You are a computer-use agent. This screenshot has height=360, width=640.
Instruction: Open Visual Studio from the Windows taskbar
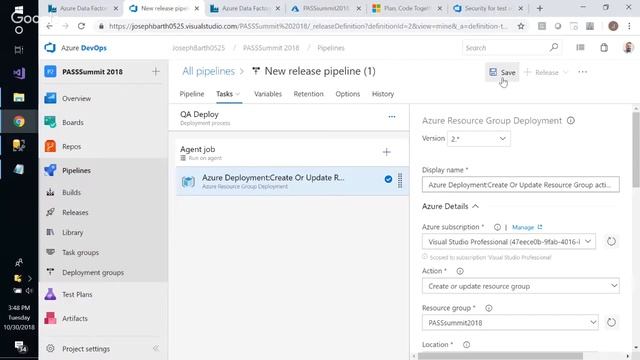click(x=19, y=73)
